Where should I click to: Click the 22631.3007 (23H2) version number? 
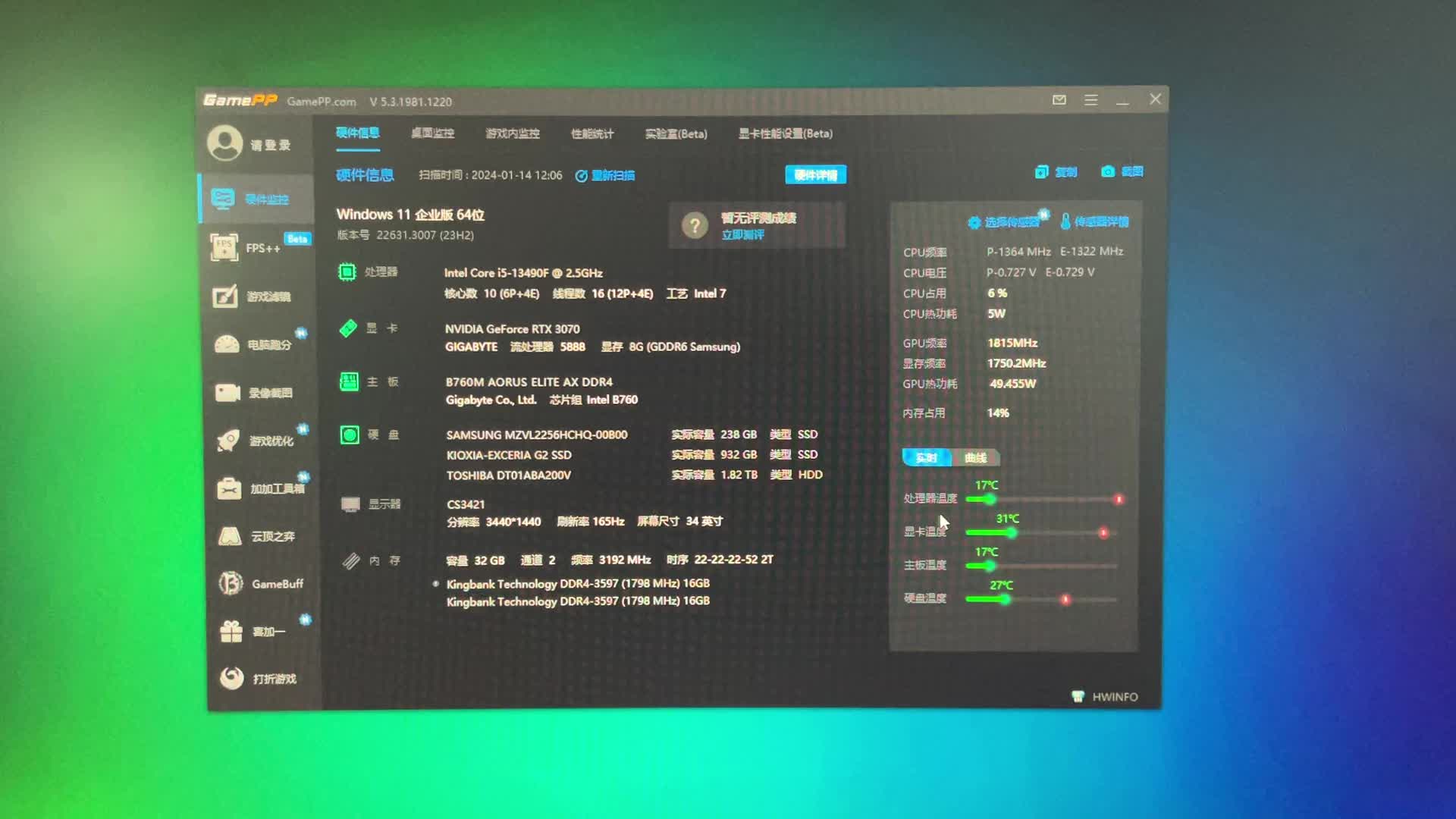click(x=425, y=235)
